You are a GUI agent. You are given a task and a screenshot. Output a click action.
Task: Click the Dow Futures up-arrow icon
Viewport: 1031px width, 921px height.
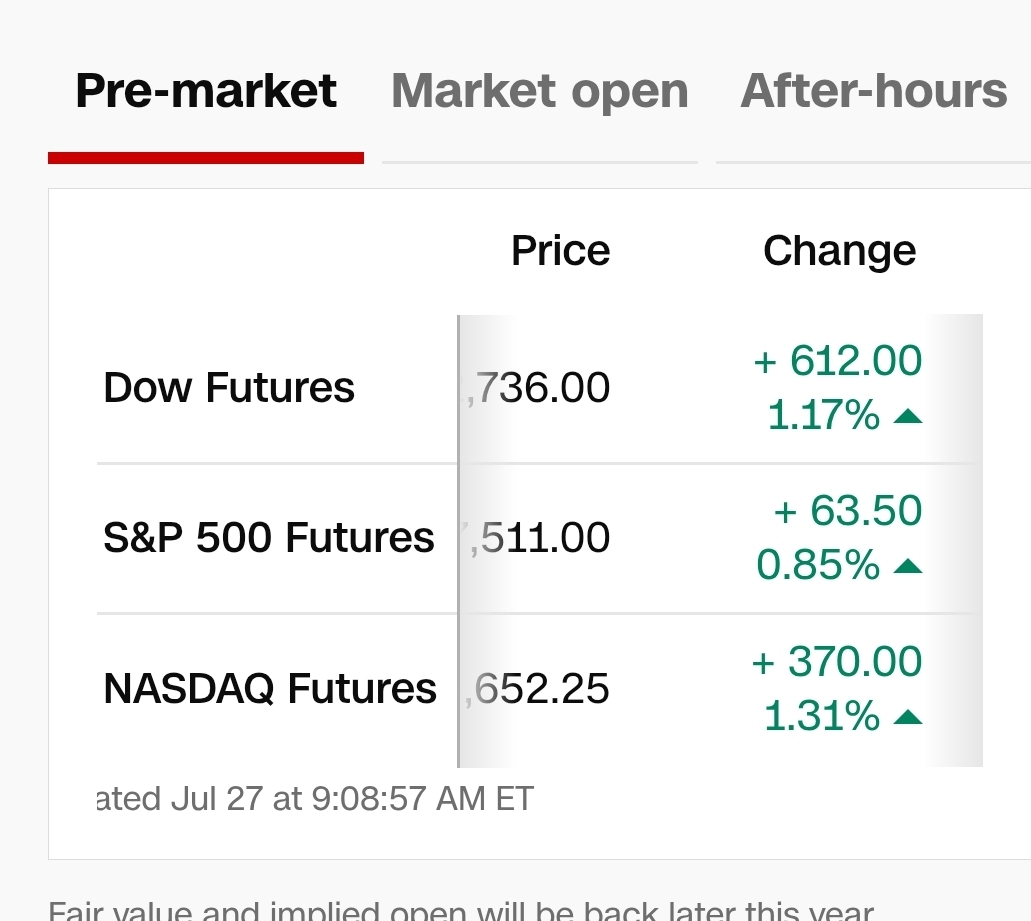point(908,415)
